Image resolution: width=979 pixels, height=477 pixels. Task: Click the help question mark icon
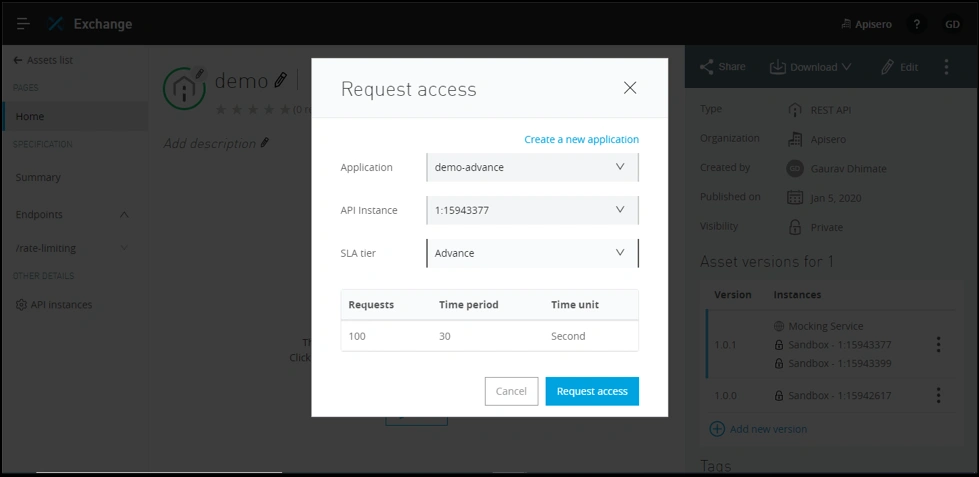tap(915, 24)
